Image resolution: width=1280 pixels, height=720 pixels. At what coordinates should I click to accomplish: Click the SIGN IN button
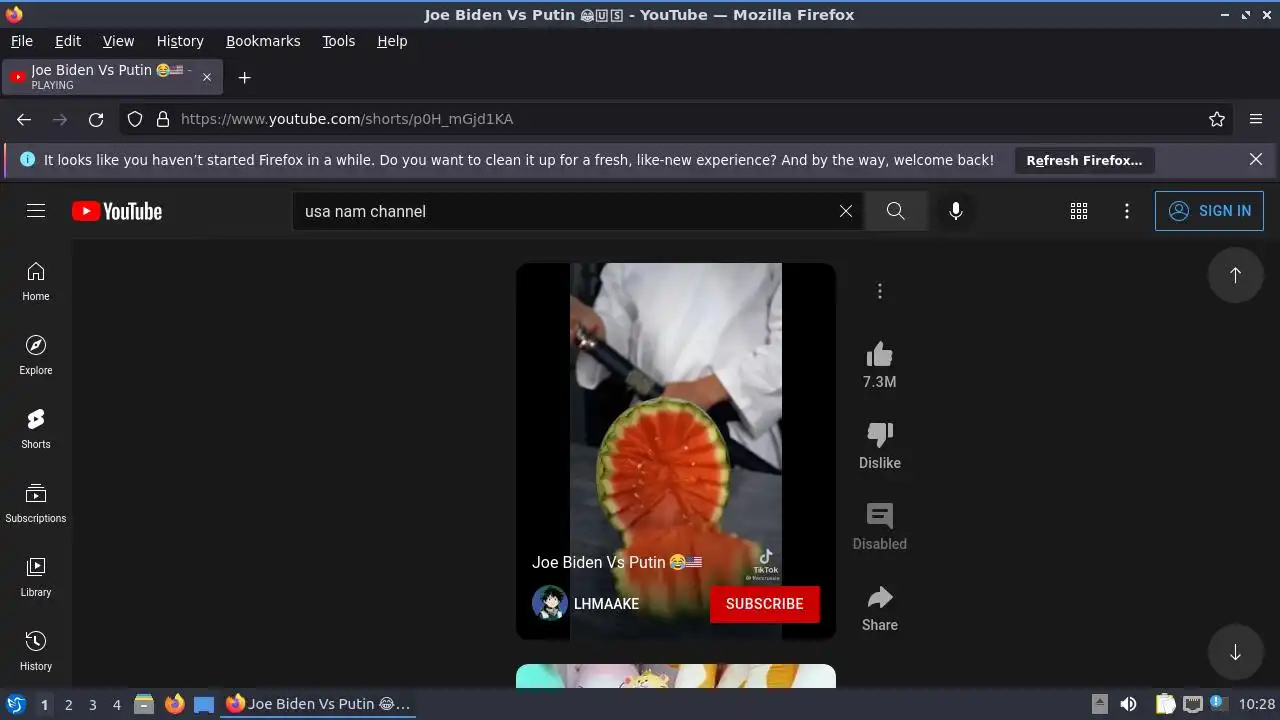[1210, 211]
